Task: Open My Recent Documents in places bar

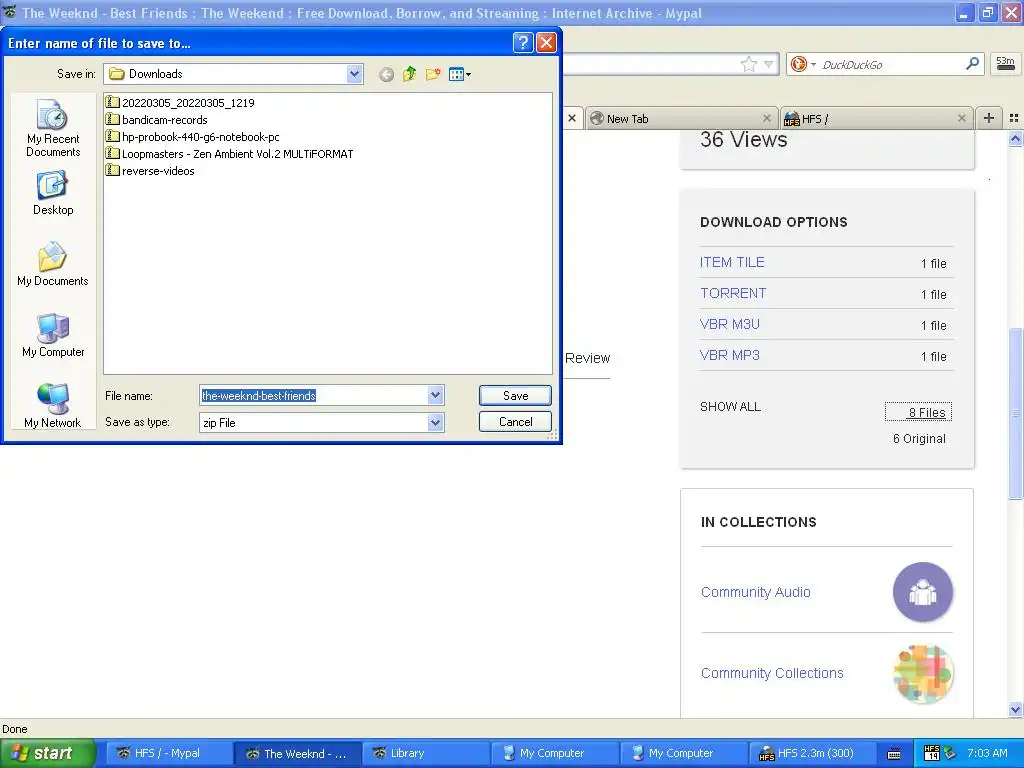Action: 53,128
